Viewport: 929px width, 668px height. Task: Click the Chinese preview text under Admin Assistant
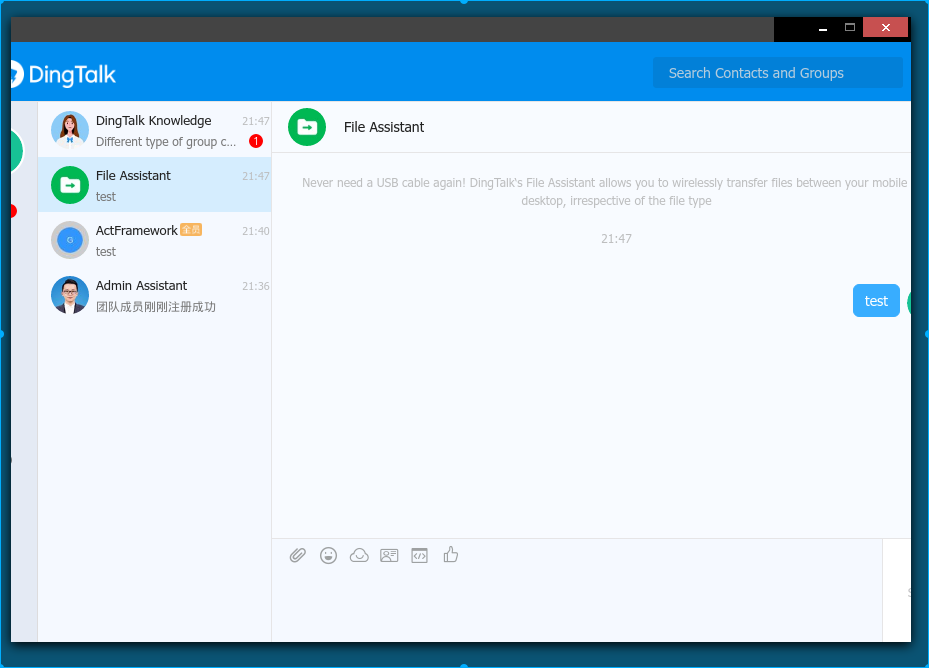click(x=156, y=307)
